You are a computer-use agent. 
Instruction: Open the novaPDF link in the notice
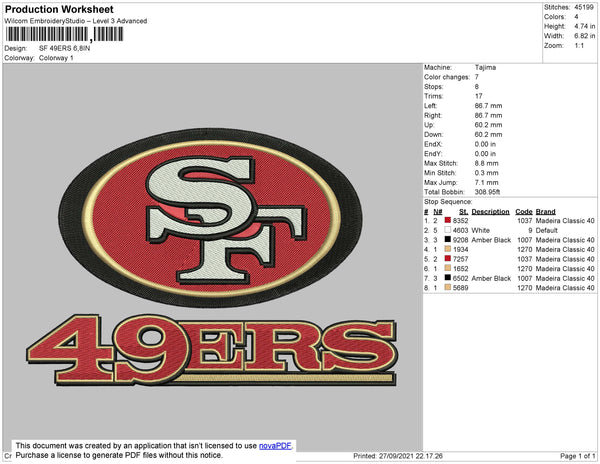[275, 446]
